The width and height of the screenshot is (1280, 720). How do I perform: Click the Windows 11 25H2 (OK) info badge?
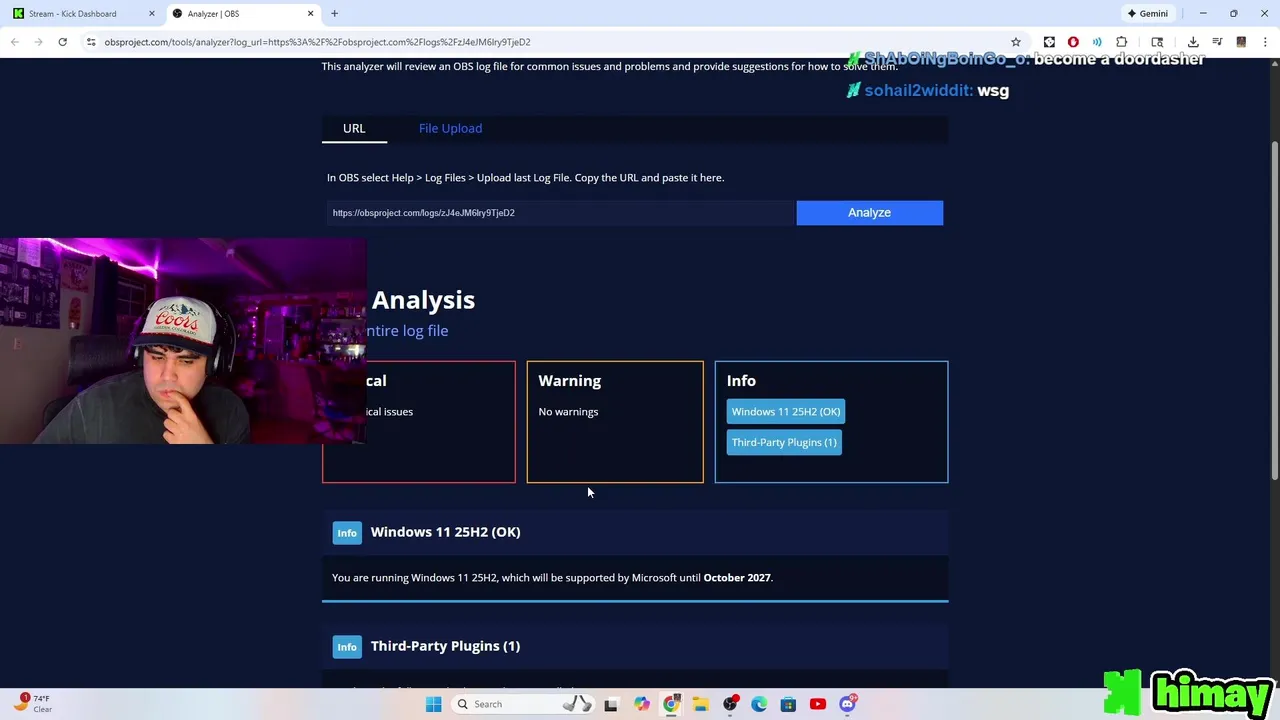(x=785, y=411)
